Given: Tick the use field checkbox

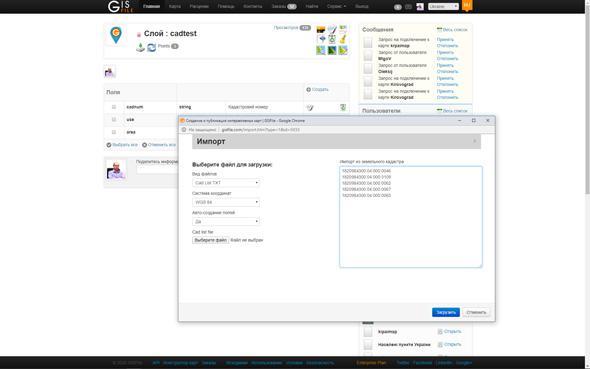Looking at the screenshot, I should (114, 119).
